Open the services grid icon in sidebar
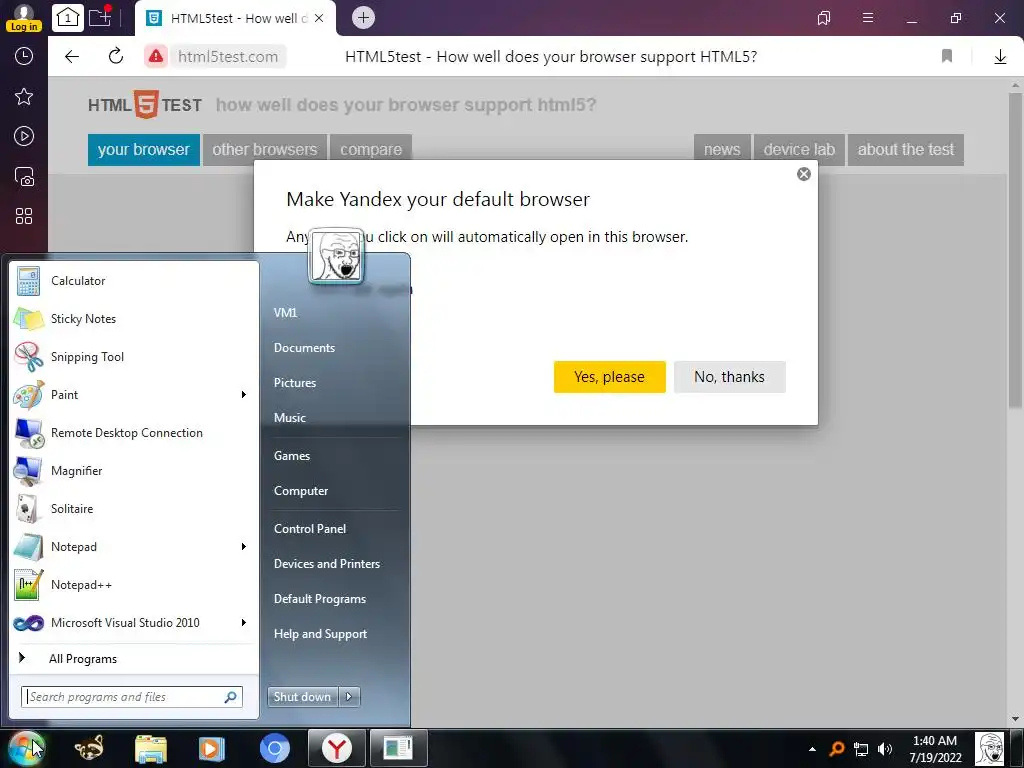The width and height of the screenshot is (1024, 768). (24, 216)
